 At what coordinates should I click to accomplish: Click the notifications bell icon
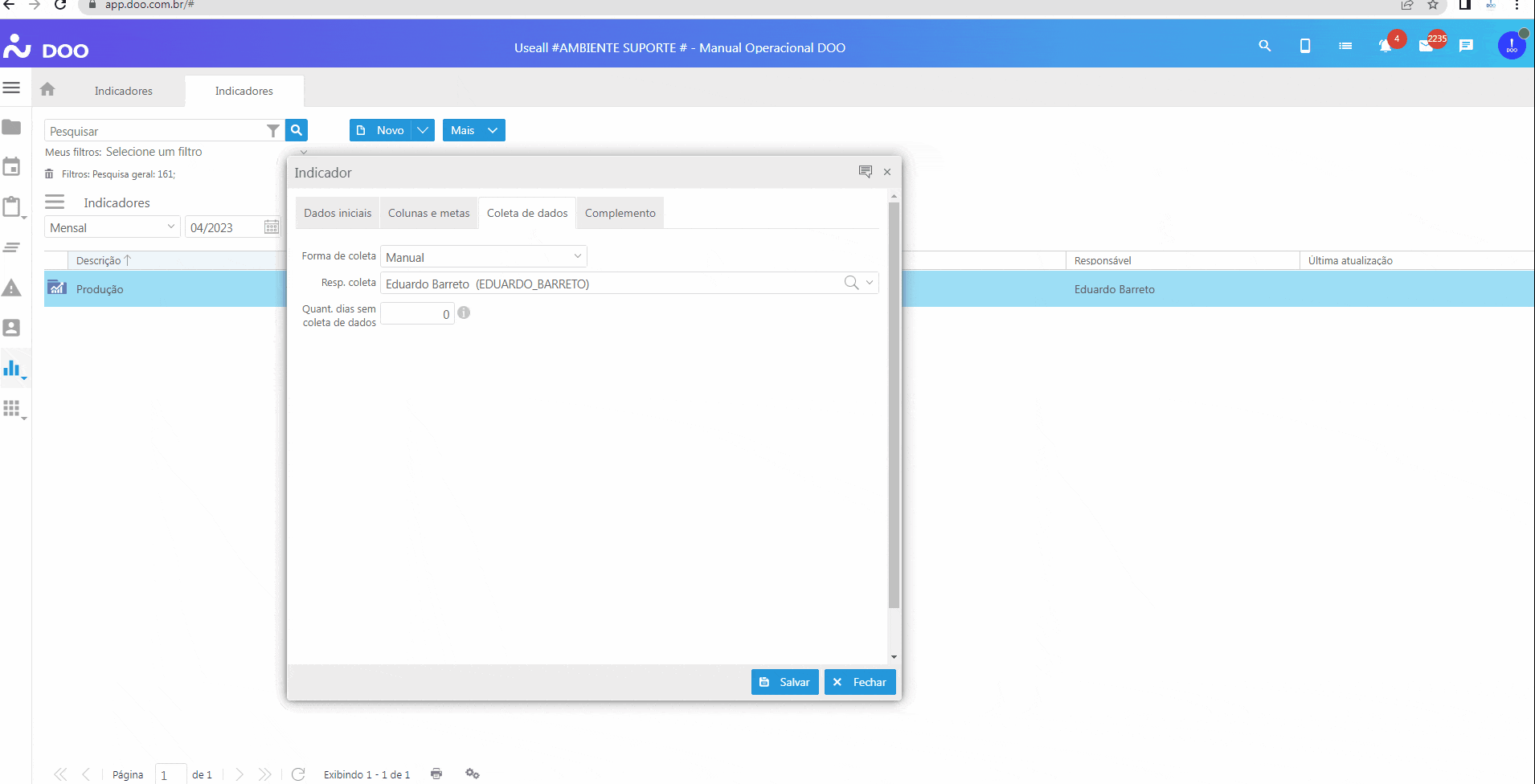click(x=1386, y=47)
